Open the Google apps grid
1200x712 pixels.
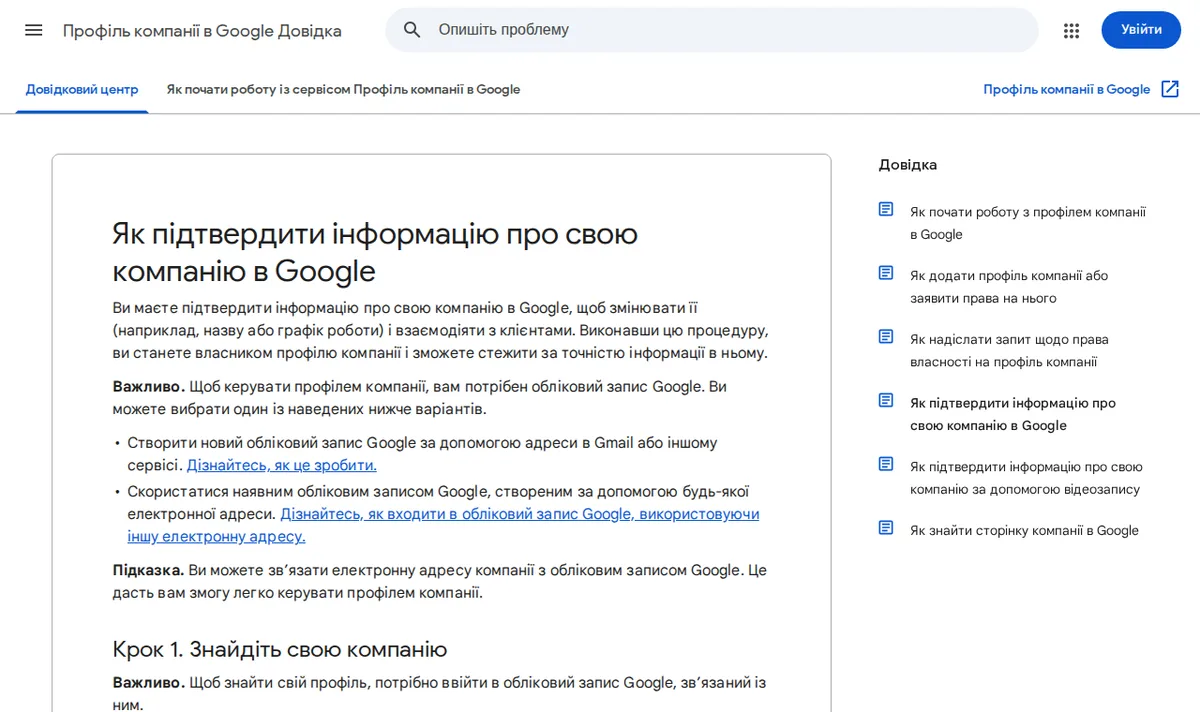tap(1072, 30)
